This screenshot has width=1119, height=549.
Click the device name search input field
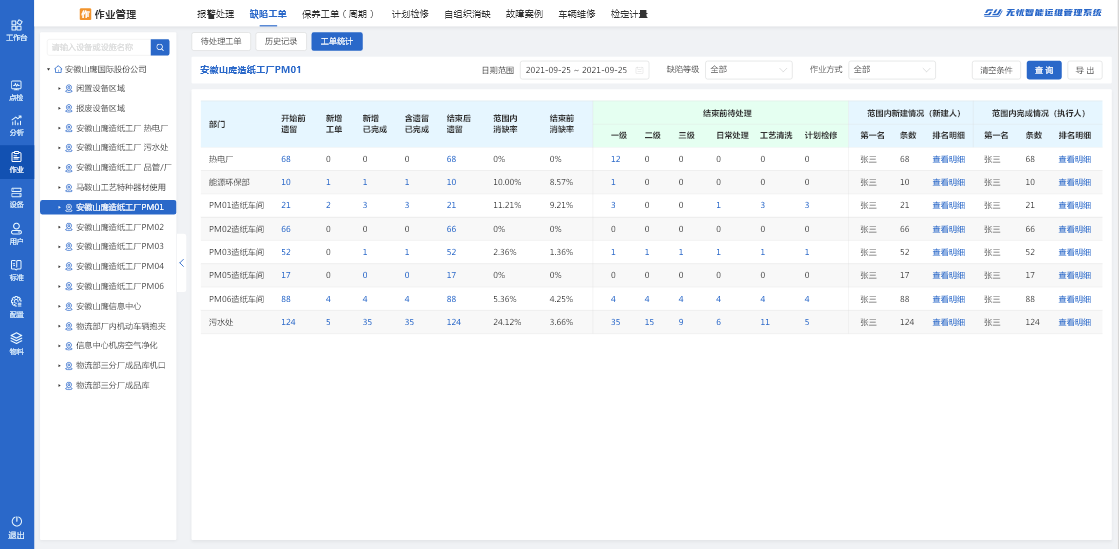[x=98, y=47]
